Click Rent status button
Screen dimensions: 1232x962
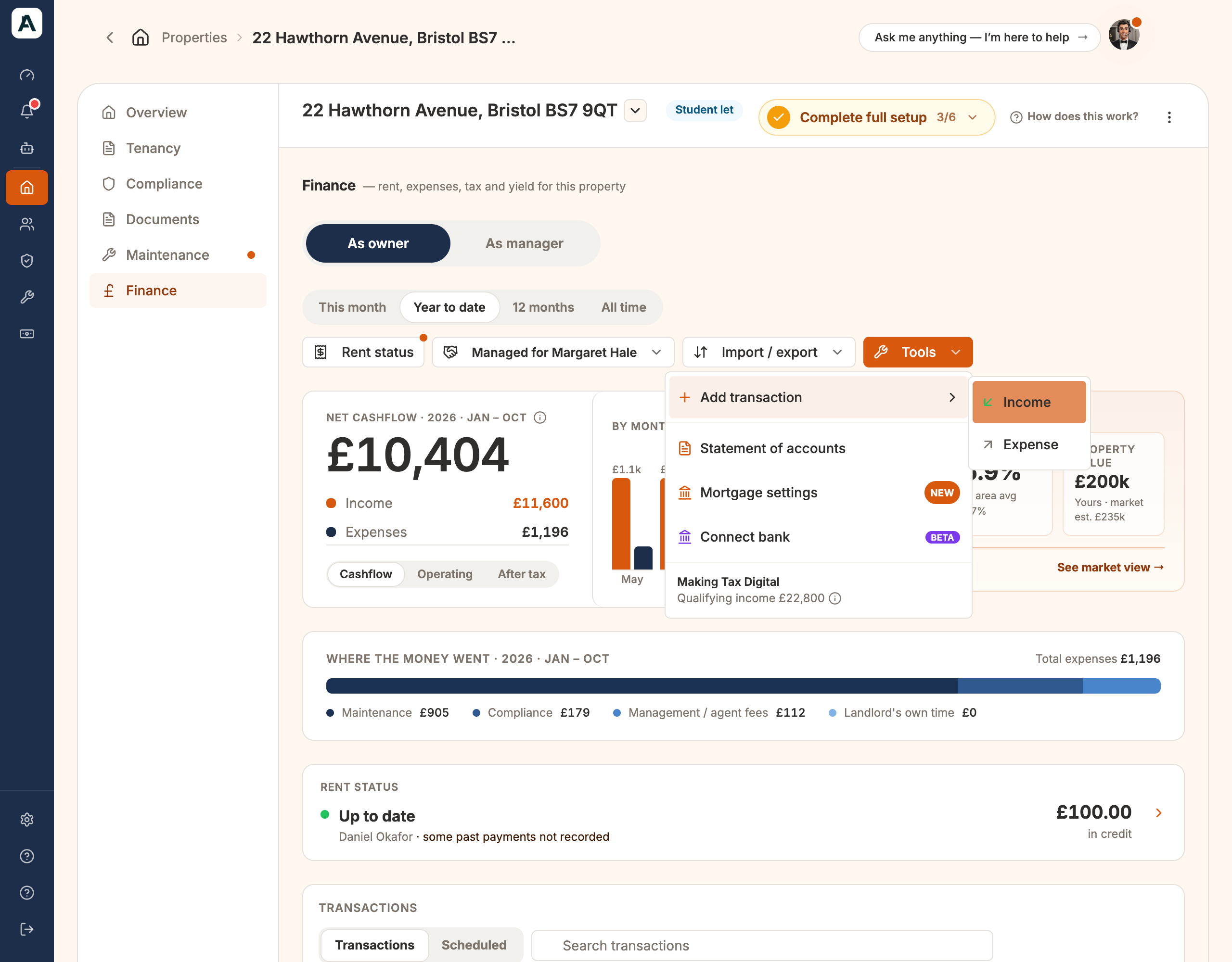(x=363, y=353)
